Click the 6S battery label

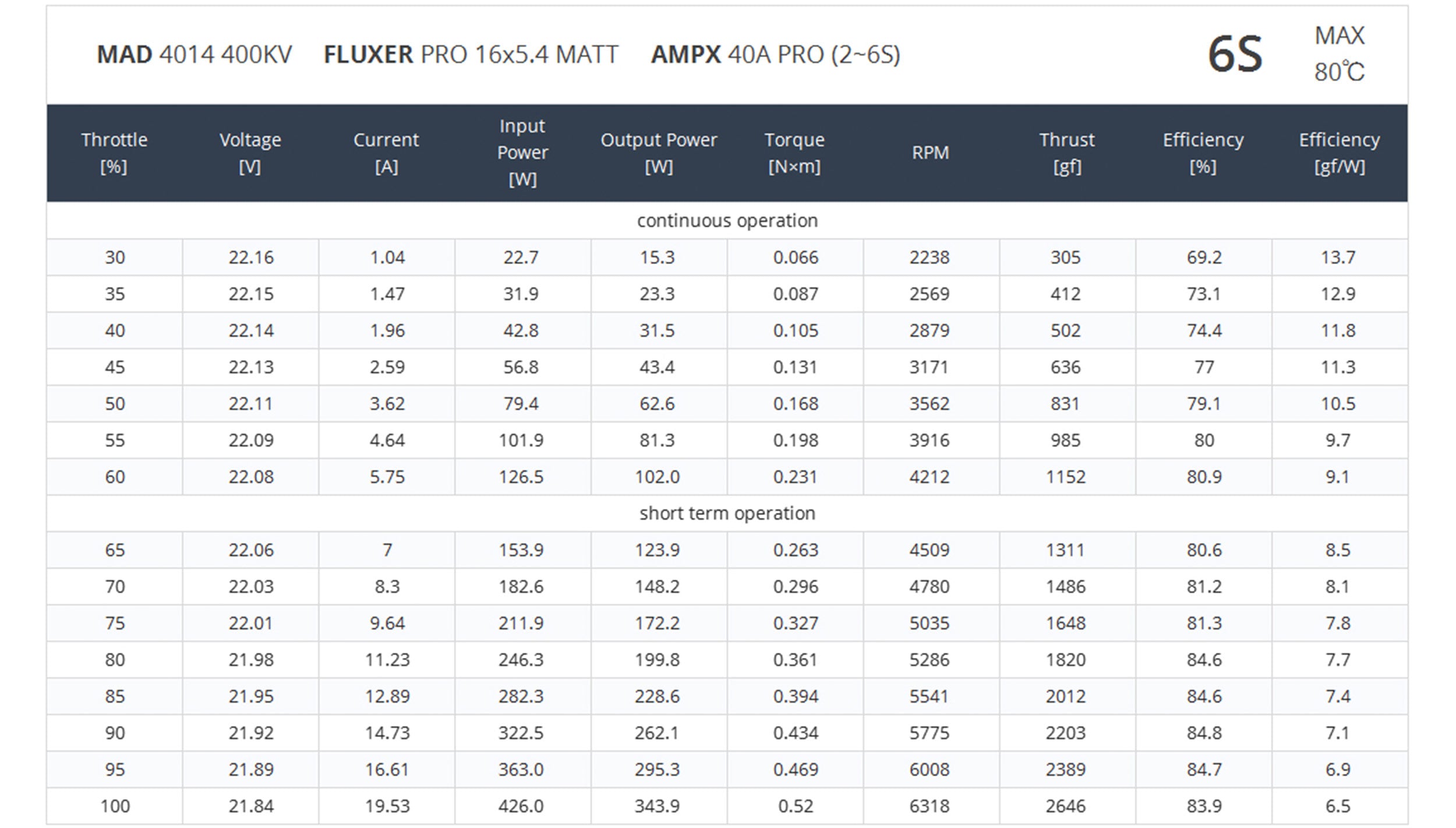(1235, 54)
